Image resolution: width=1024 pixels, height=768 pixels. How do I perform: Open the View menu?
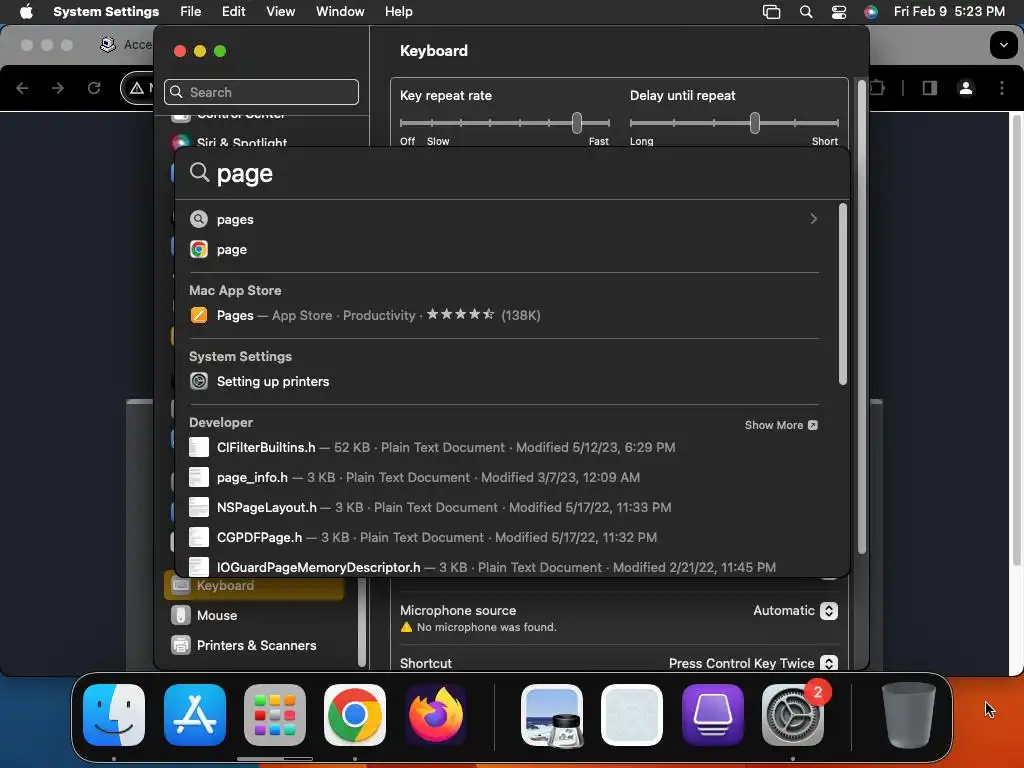click(x=280, y=11)
